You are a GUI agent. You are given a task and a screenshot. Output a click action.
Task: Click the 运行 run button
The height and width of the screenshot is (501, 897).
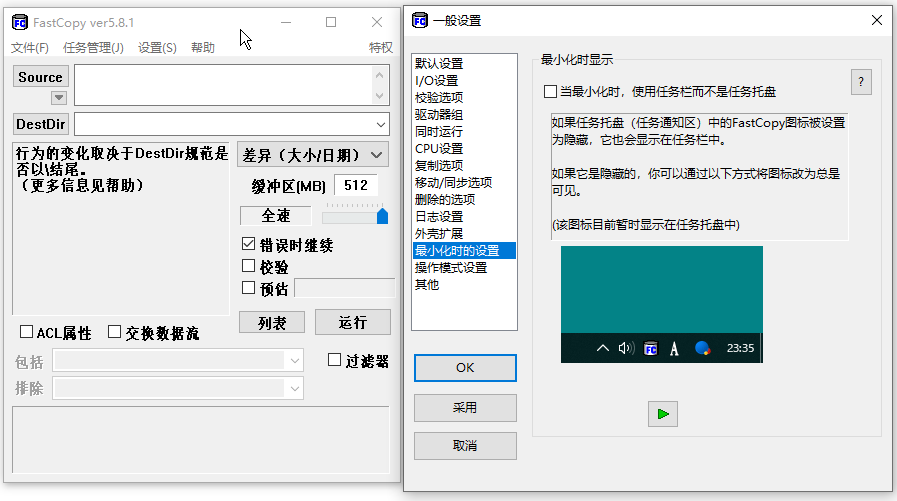tap(352, 323)
